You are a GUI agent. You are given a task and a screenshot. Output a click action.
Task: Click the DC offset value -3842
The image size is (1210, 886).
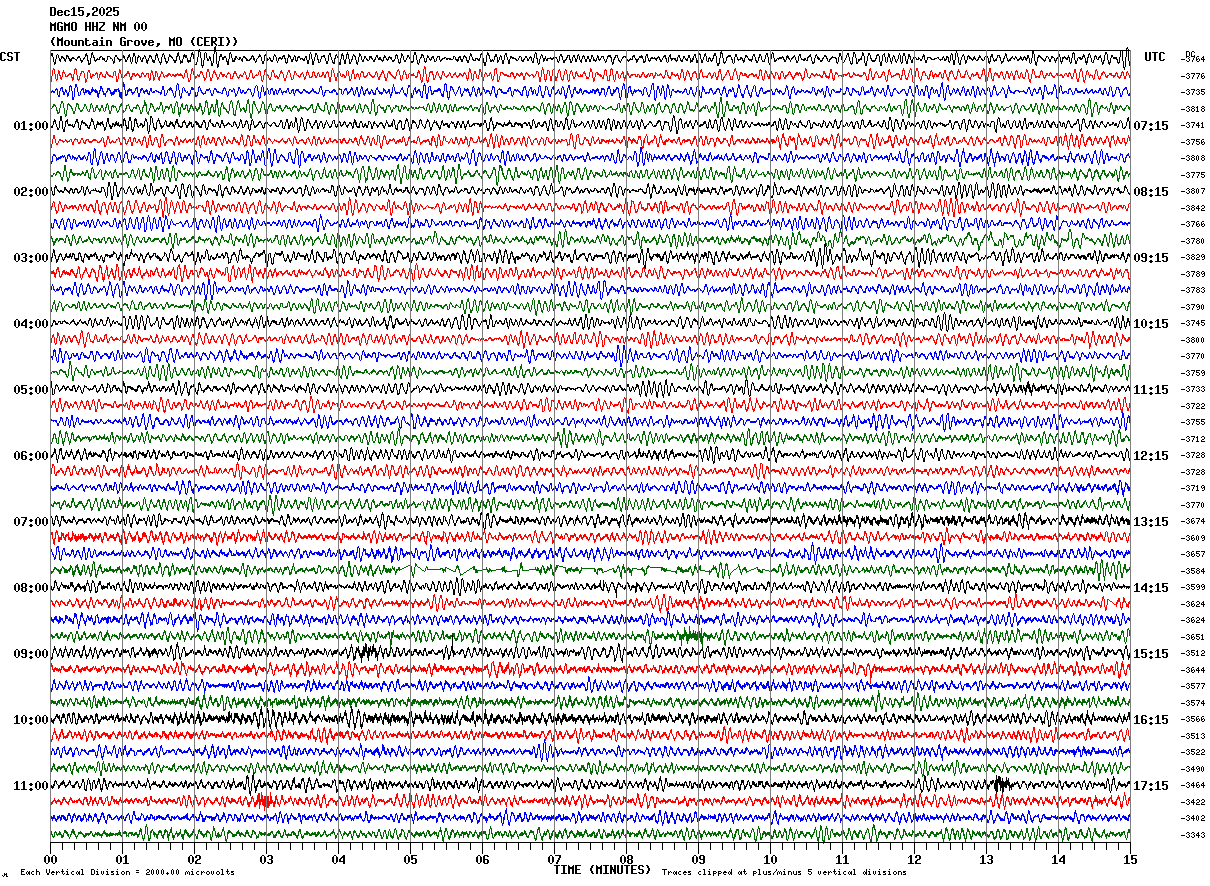pyautogui.click(x=1193, y=208)
